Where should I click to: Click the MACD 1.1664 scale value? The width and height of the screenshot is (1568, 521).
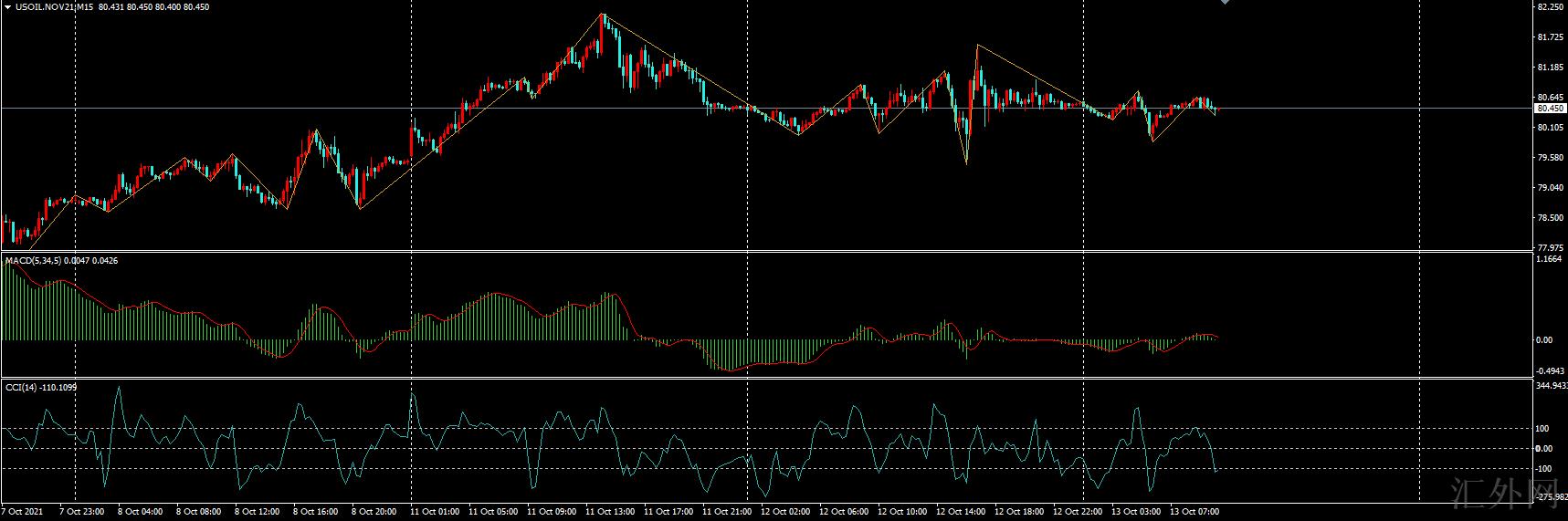point(1549,260)
